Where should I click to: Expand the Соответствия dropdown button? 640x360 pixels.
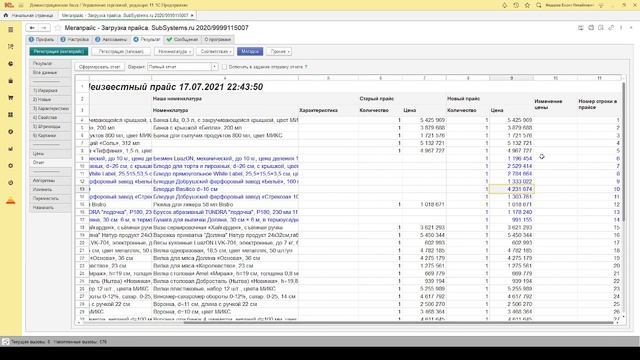[215, 51]
